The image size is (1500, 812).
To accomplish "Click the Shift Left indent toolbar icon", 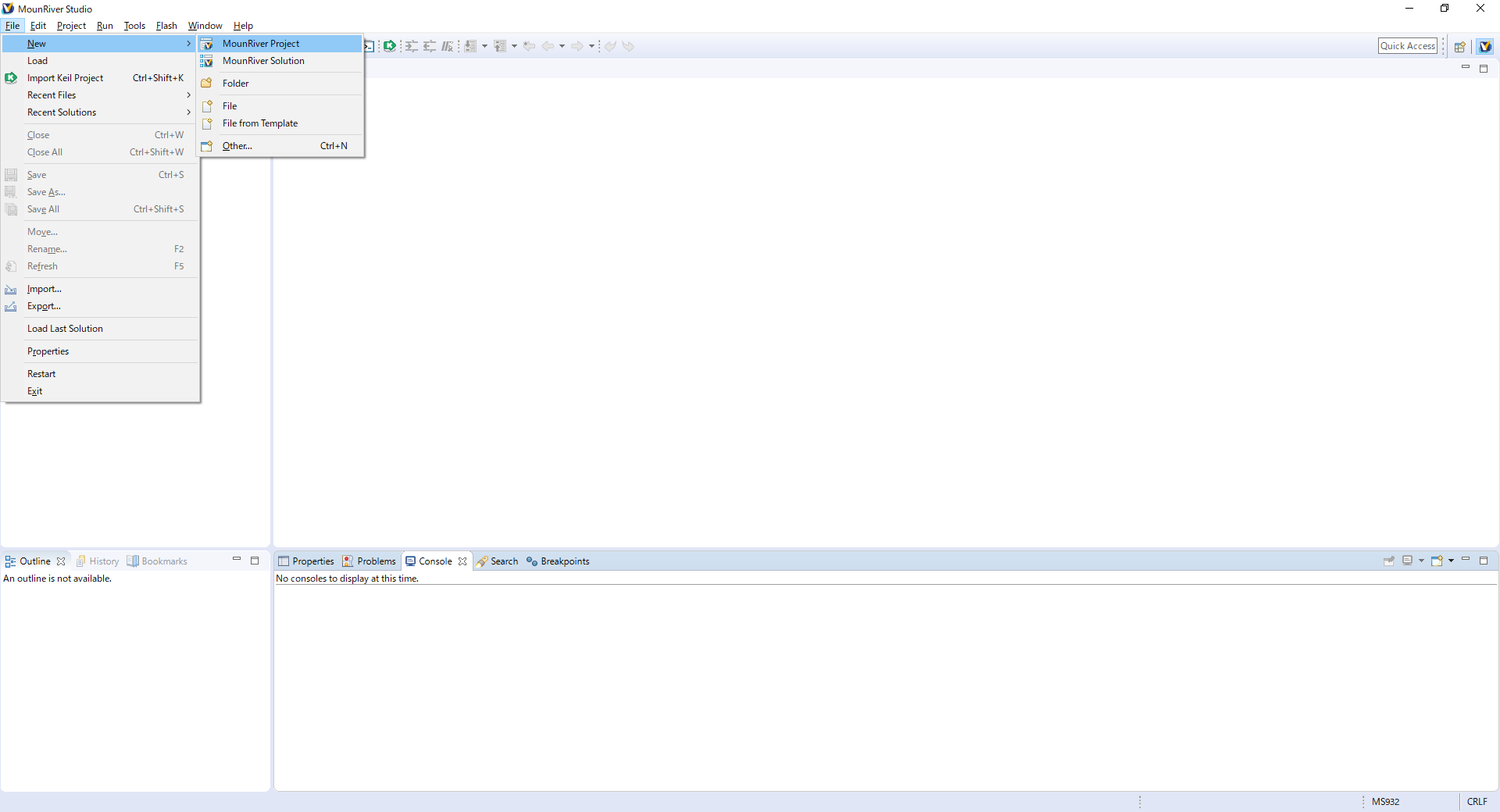I will tap(430, 46).
